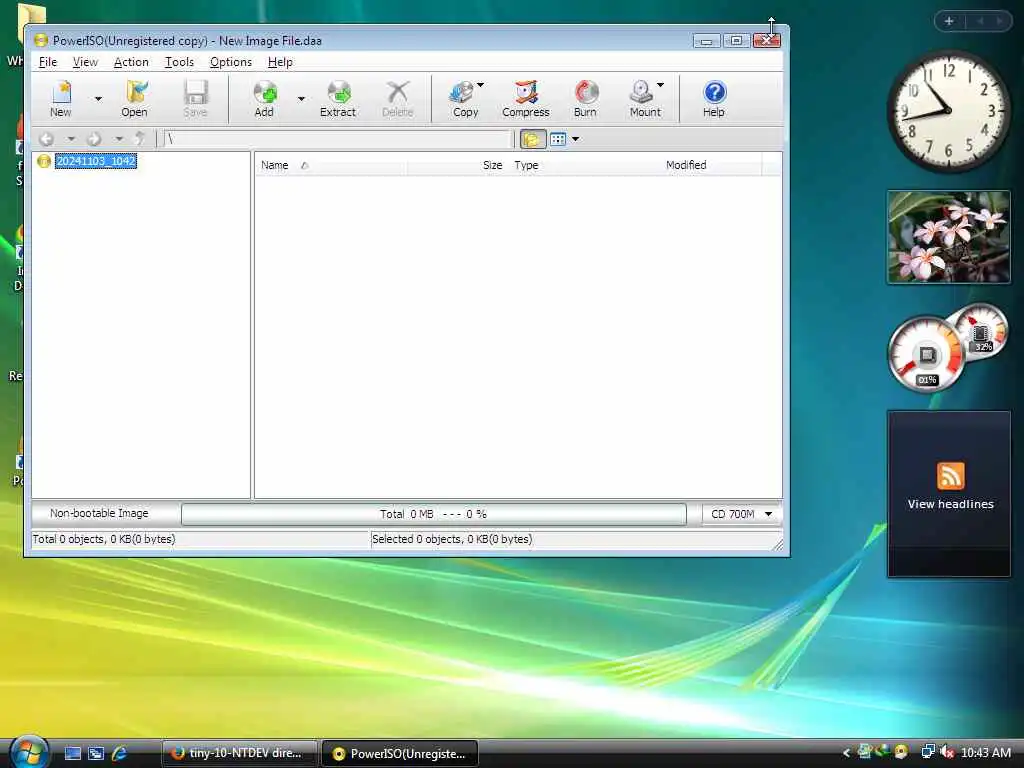This screenshot has height=768, width=1024.
Task: Click the Help toolbar icon
Action: [714, 99]
